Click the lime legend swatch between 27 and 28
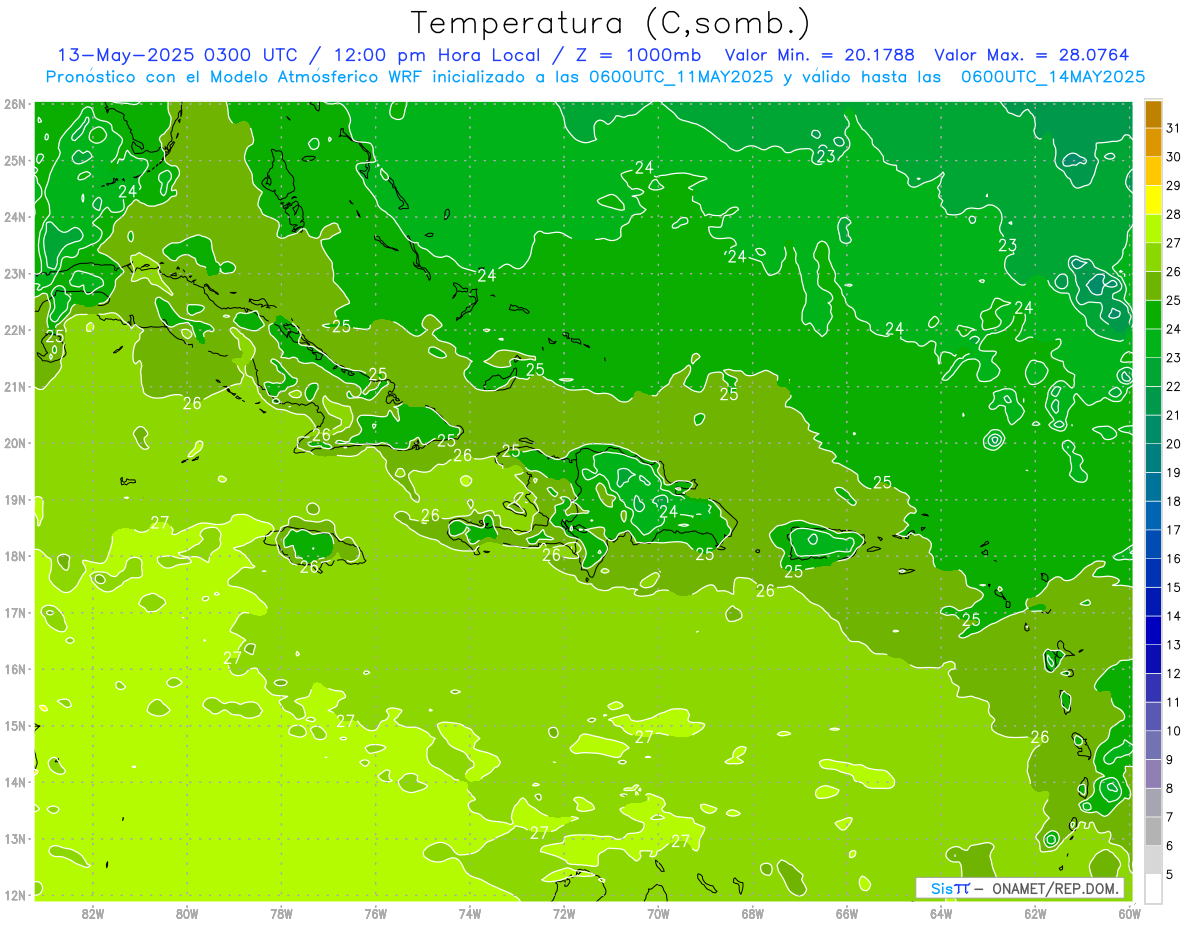 pos(1153,229)
